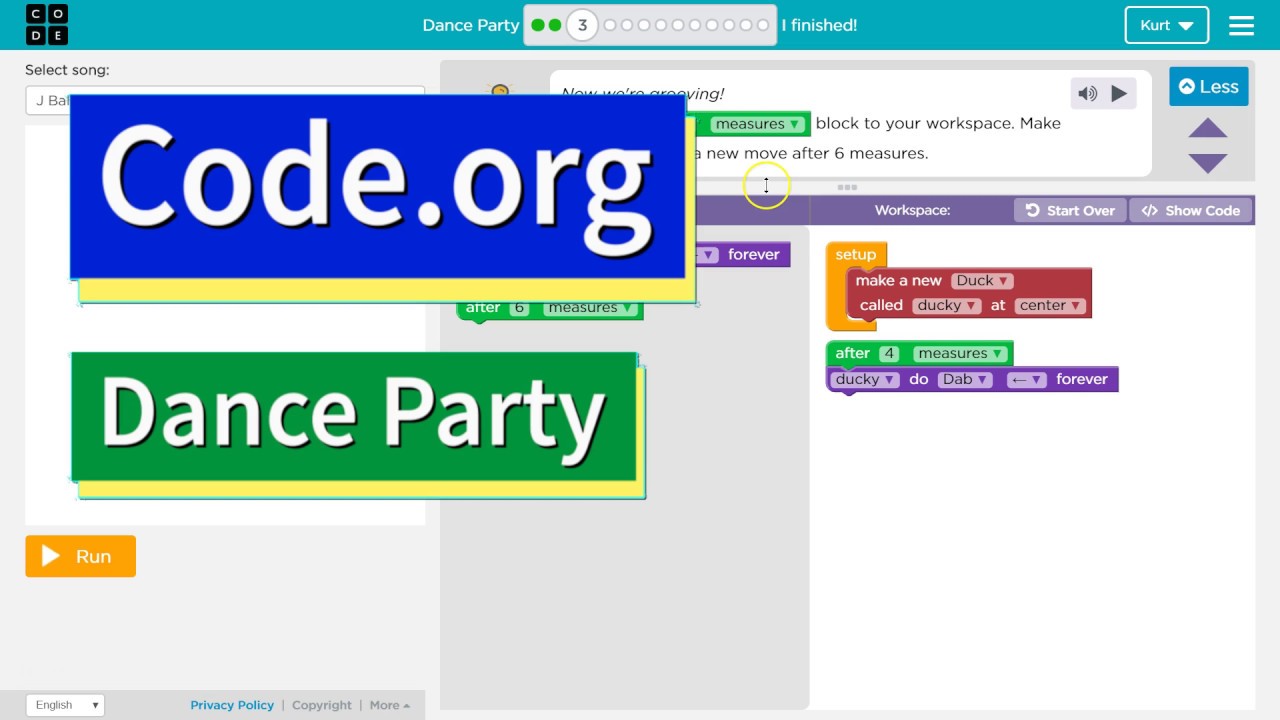The width and height of the screenshot is (1280, 720).
Task: Open the Copyright link
Action: point(322,705)
